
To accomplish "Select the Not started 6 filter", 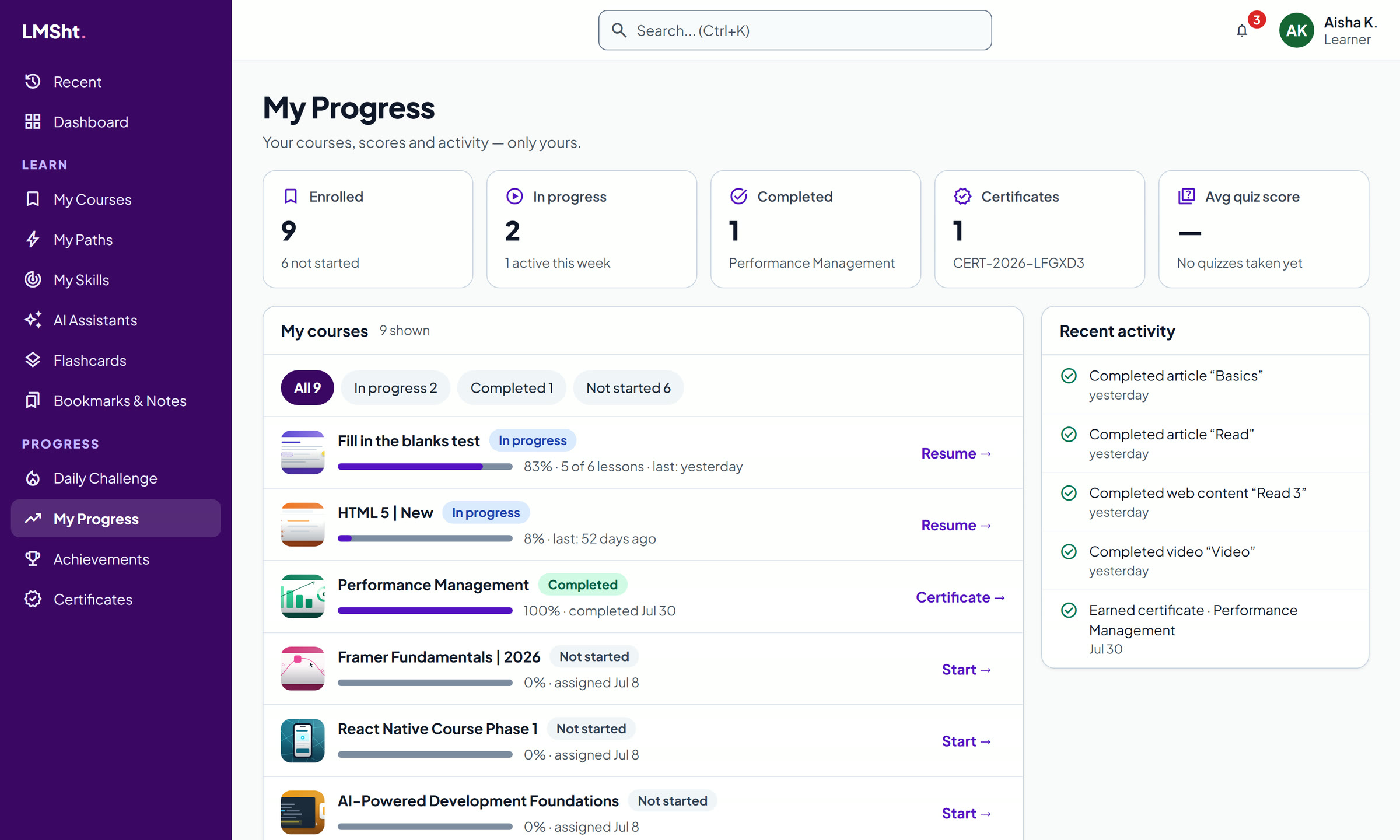I will [628, 388].
